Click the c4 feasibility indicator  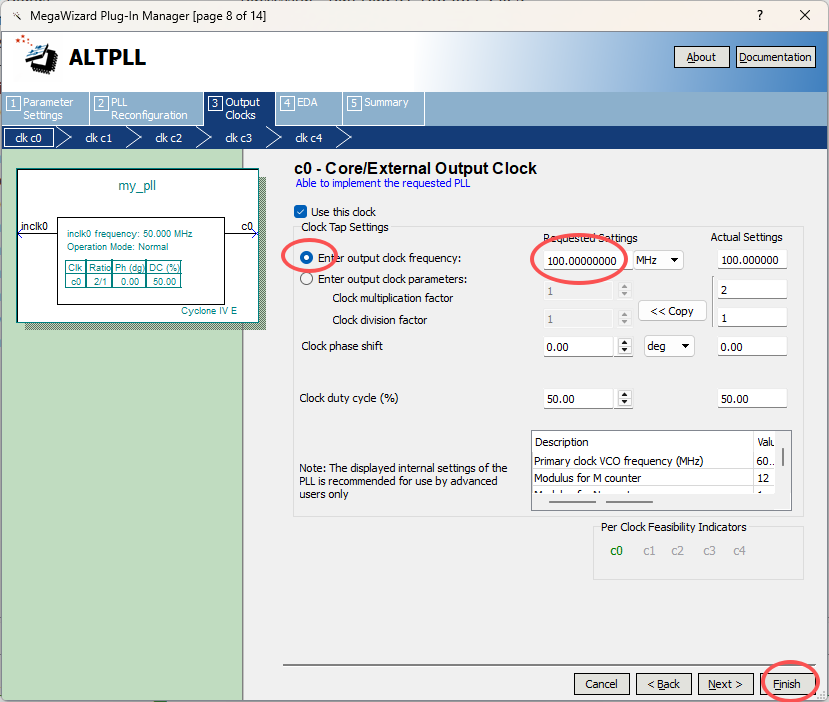739,551
